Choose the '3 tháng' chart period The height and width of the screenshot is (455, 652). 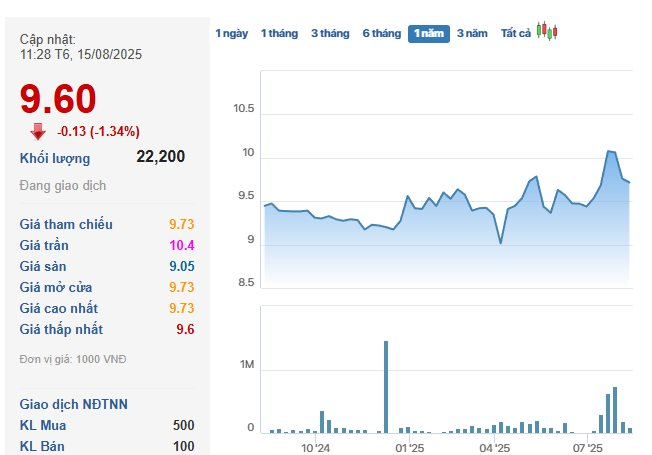point(330,33)
